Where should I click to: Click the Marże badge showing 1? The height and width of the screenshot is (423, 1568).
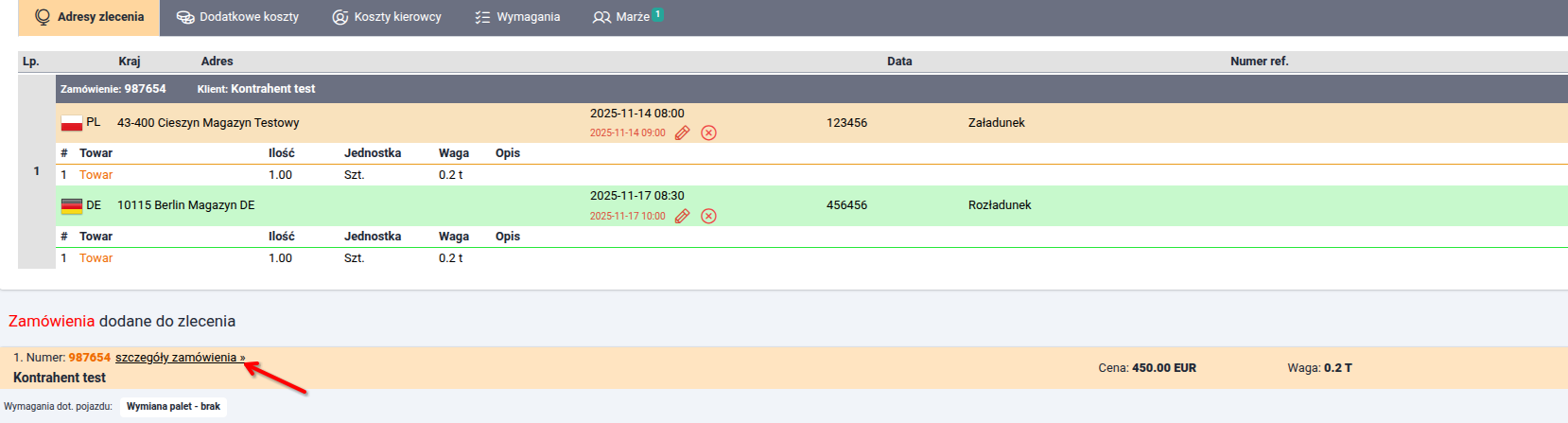point(658,14)
